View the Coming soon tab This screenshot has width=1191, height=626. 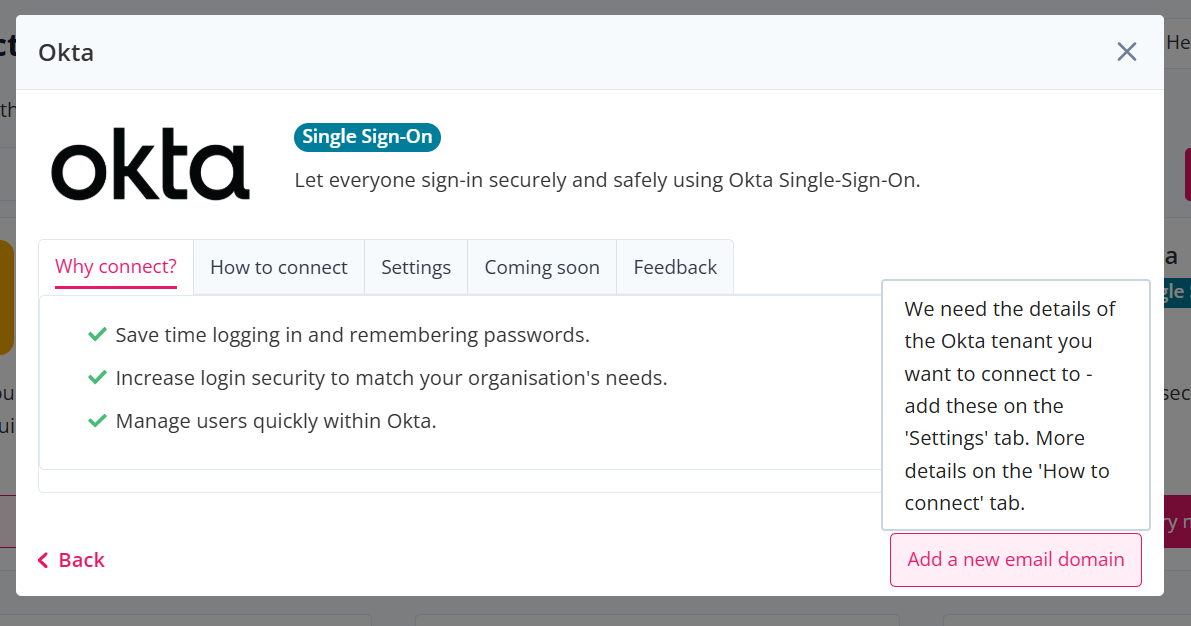pyautogui.click(x=542, y=267)
